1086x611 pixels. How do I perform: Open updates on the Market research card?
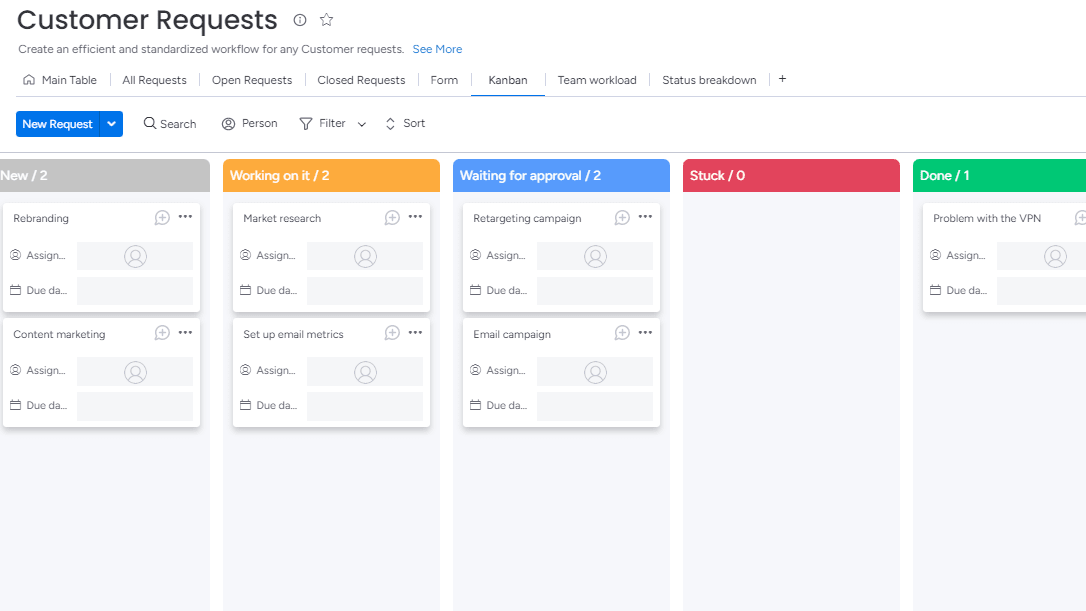[x=392, y=217]
